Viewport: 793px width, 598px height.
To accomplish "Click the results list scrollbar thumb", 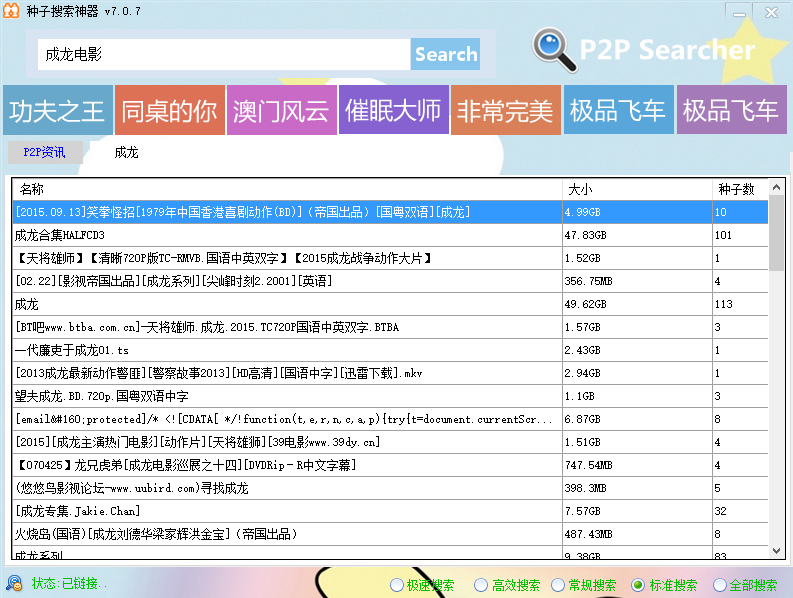I will pos(776,234).
